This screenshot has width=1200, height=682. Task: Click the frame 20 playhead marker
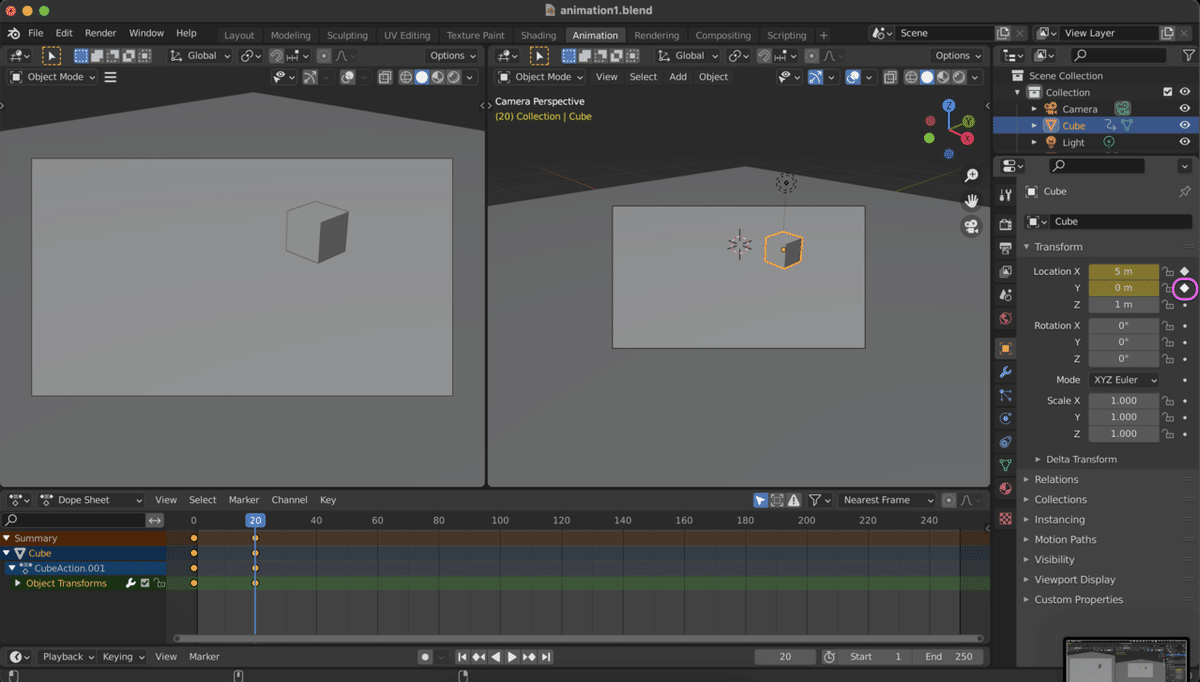(255, 520)
